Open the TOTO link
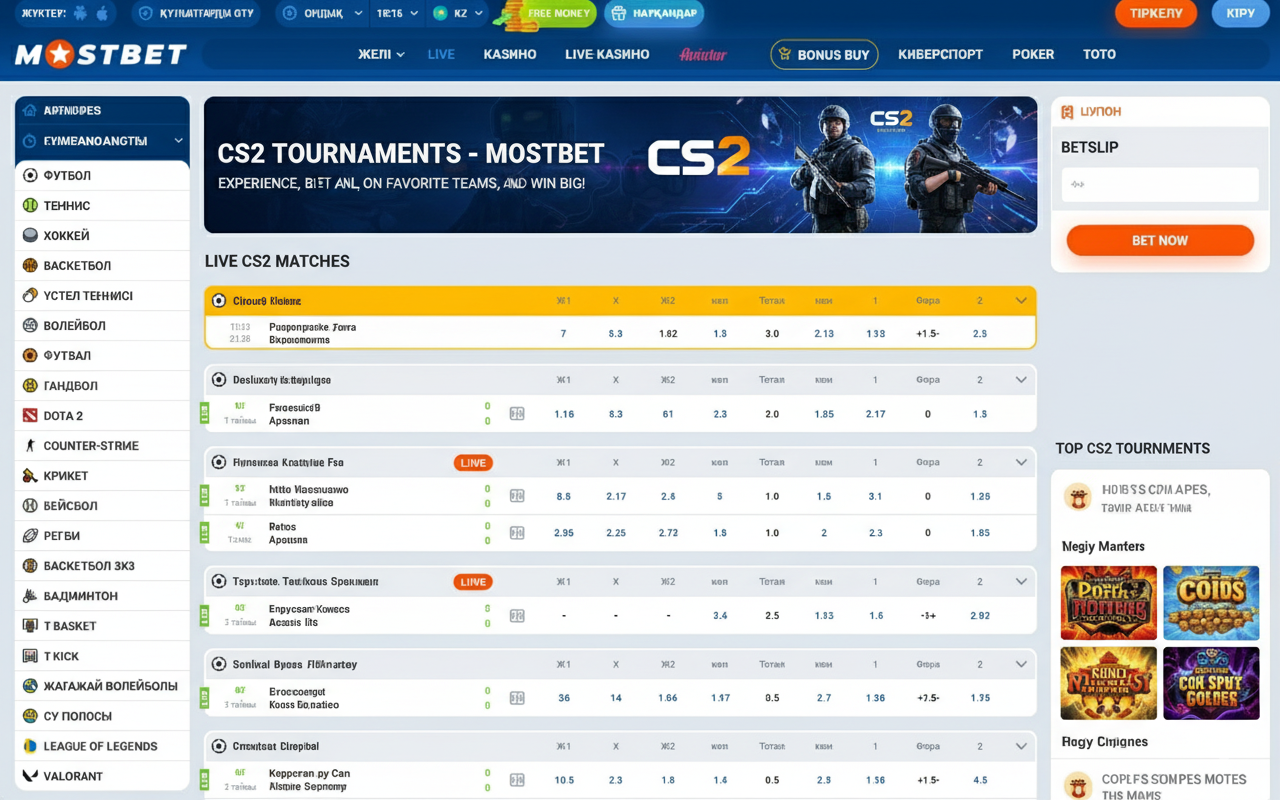The image size is (1280, 800). (x=1099, y=54)
